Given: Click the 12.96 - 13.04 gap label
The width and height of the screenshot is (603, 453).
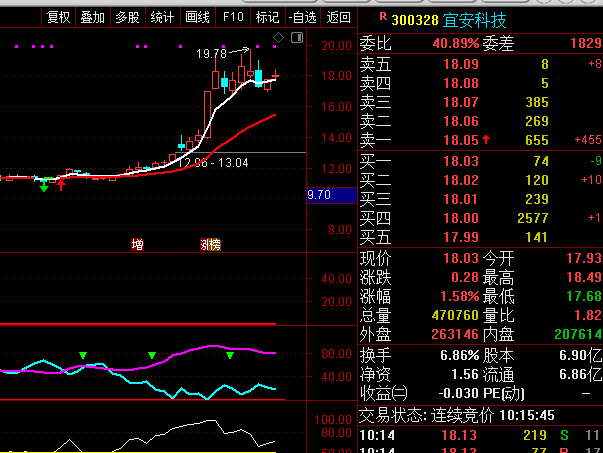Looking at the screenshot, I should [213, 163].
